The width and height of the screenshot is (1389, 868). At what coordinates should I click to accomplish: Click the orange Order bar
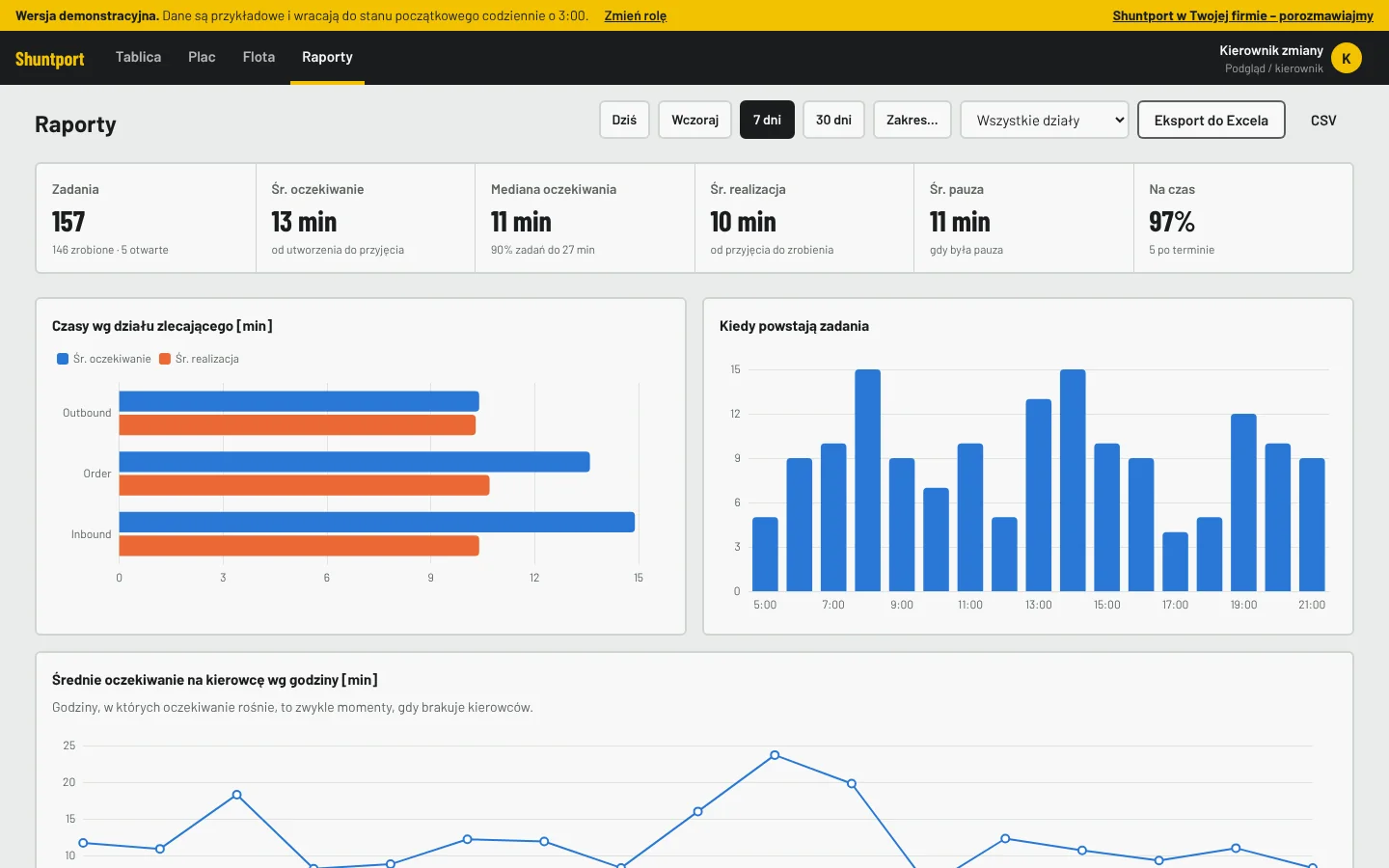coord(305,485)
